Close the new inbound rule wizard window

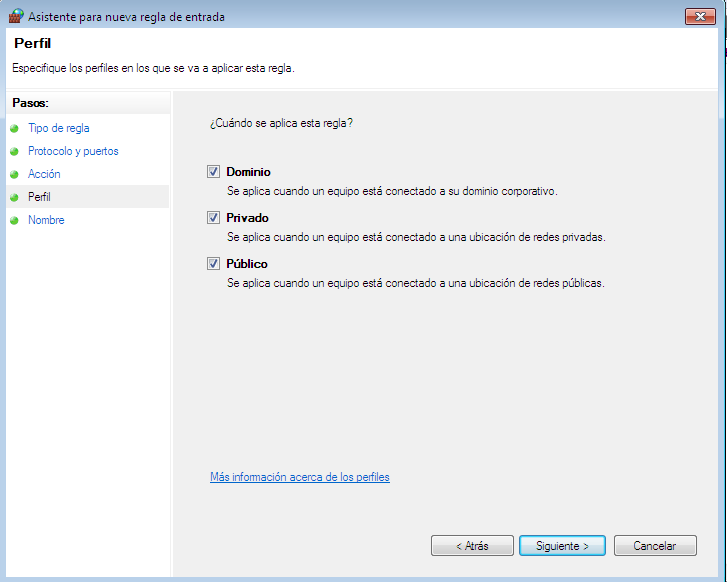coord(698,16)
